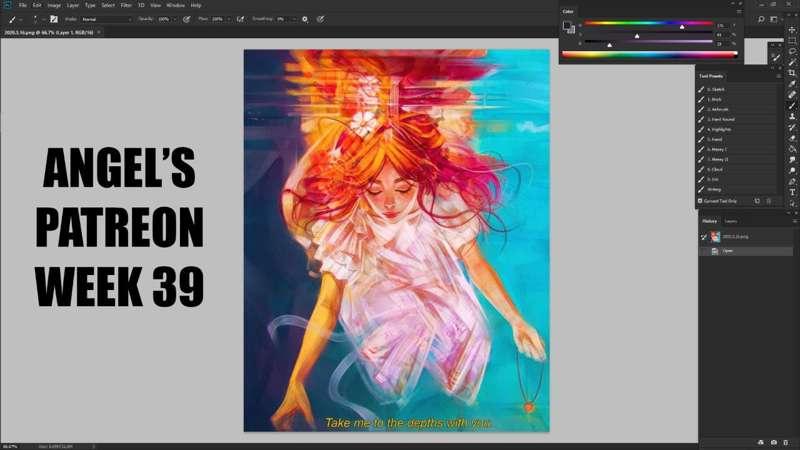Open brush tool preset picker icon
This screenshot has width=800, height=450.
click(12, 19)
